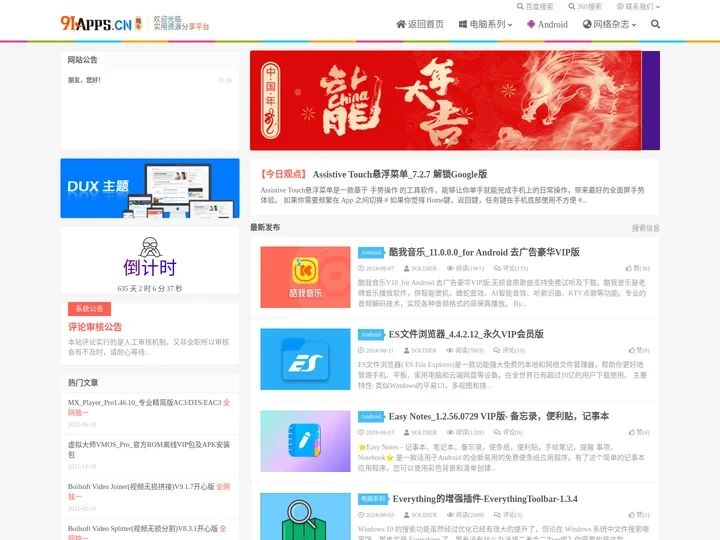Click the 最新发布 section heading

265,227
